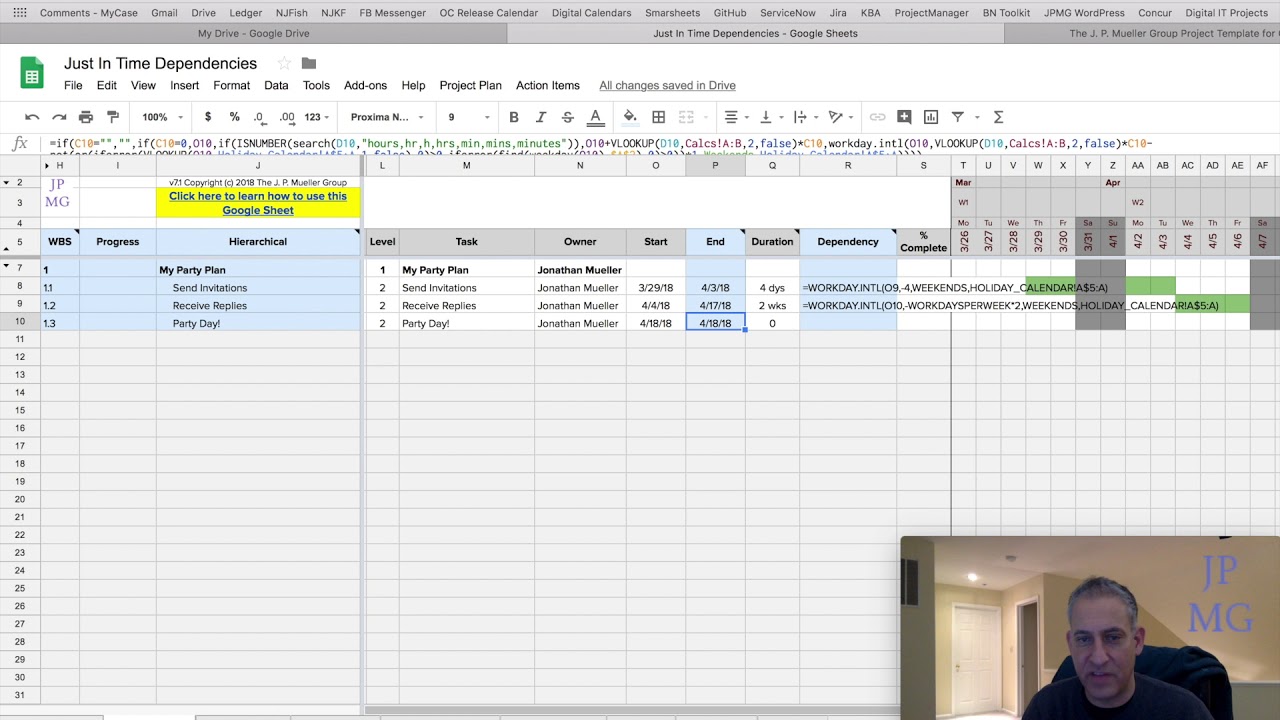The height and width of the screenshot is (720, 1280).
Task: Increase decimal places icon
Action: click(x=287, y=117)
